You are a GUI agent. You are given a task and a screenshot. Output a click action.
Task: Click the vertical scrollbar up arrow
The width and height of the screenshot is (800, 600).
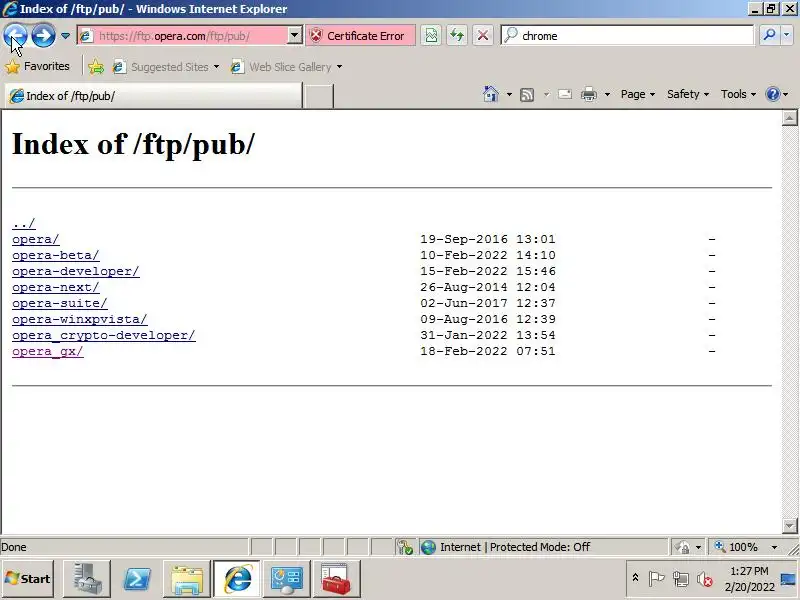[789, 118]
